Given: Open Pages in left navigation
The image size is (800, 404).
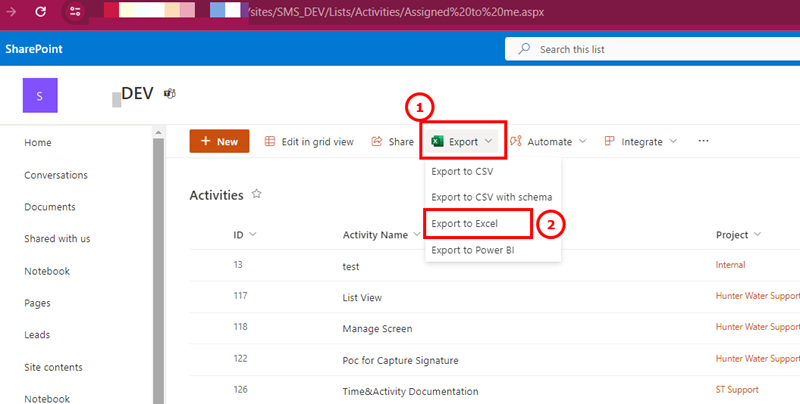Looking at the screenshot, I should coord(37,303).
